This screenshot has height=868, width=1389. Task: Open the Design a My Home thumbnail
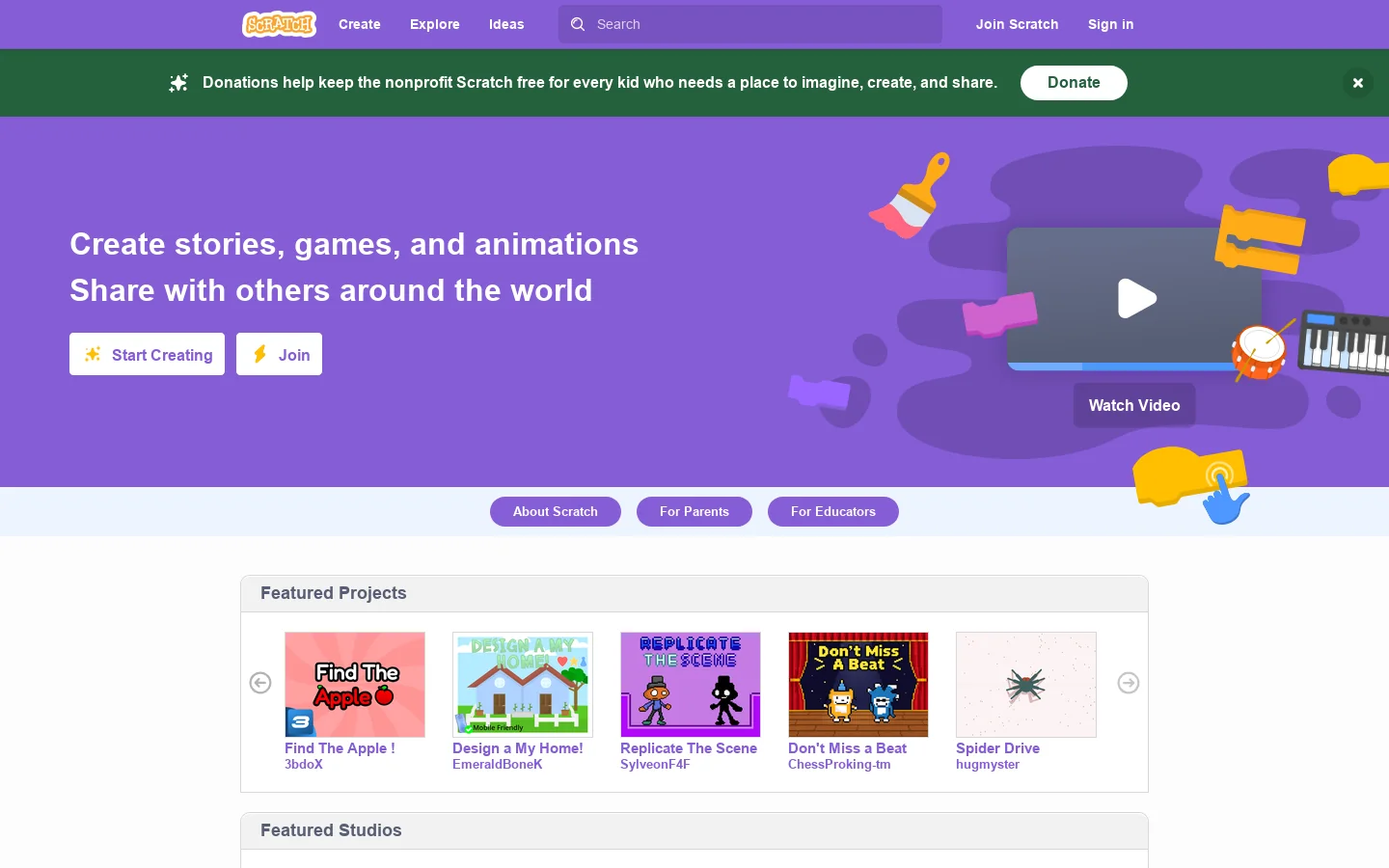coord(523,685)
